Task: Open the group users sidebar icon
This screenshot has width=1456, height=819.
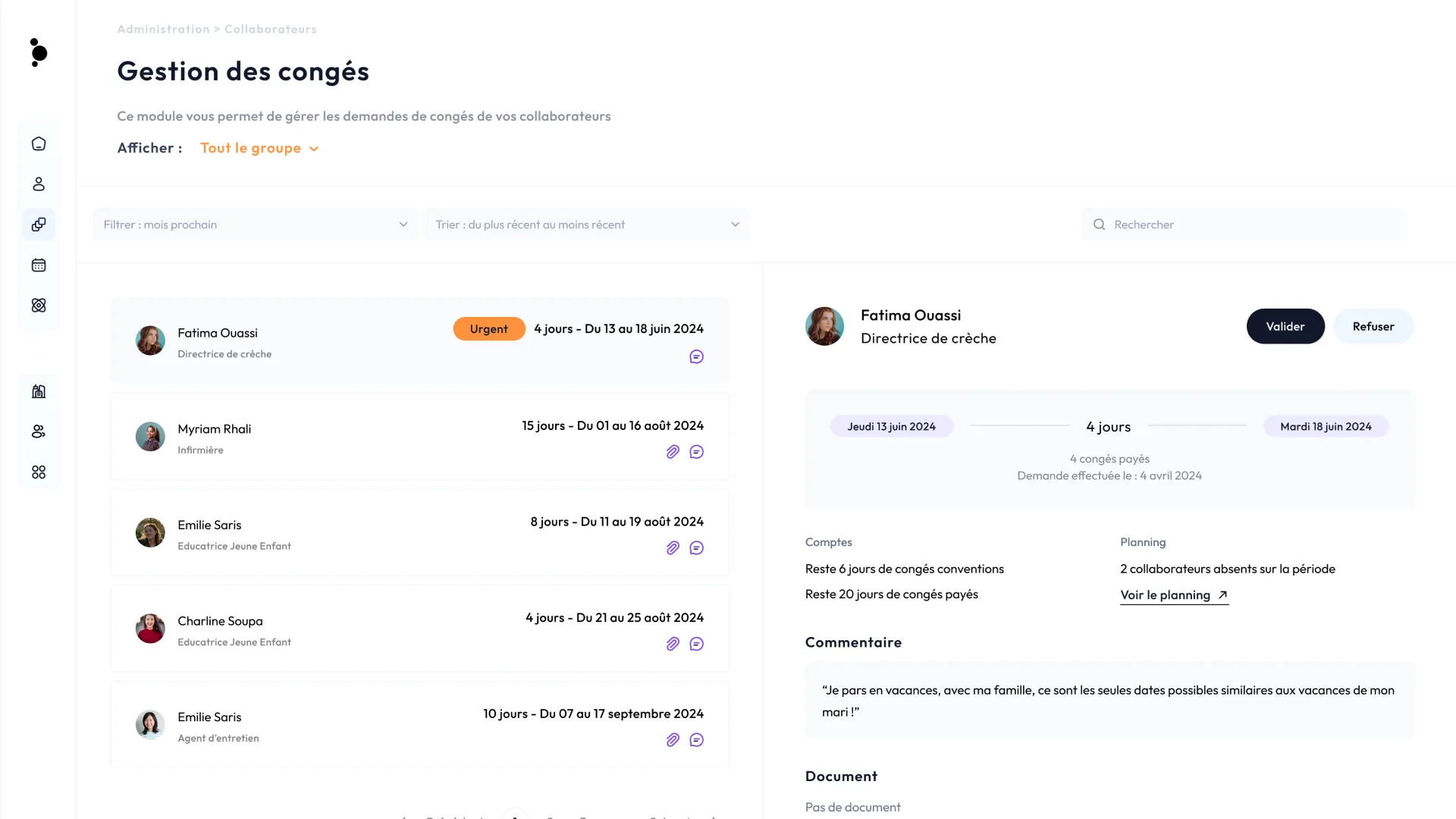Action: [x=39, y=431]
